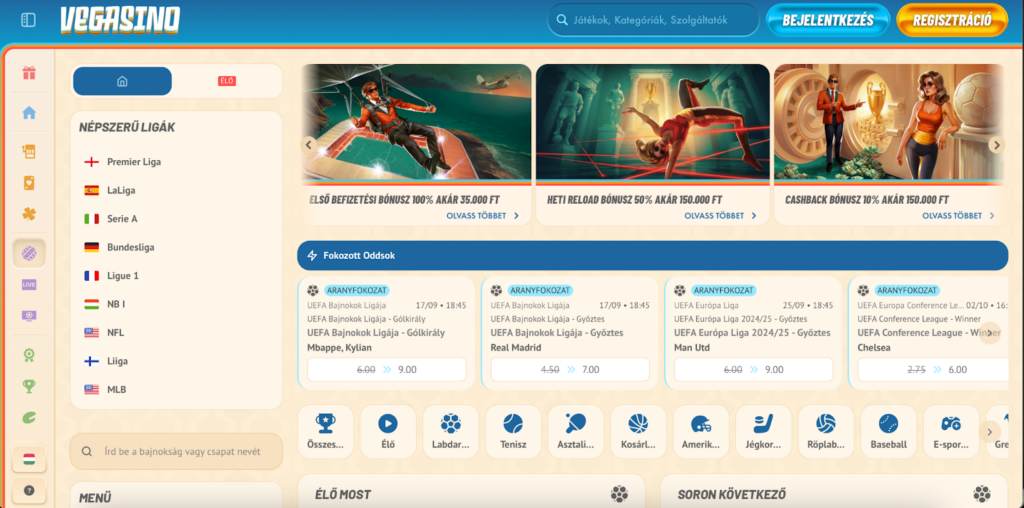Select the Tenisz category icon
This screenshot has width=1024, height=508.
pos(513,432)
